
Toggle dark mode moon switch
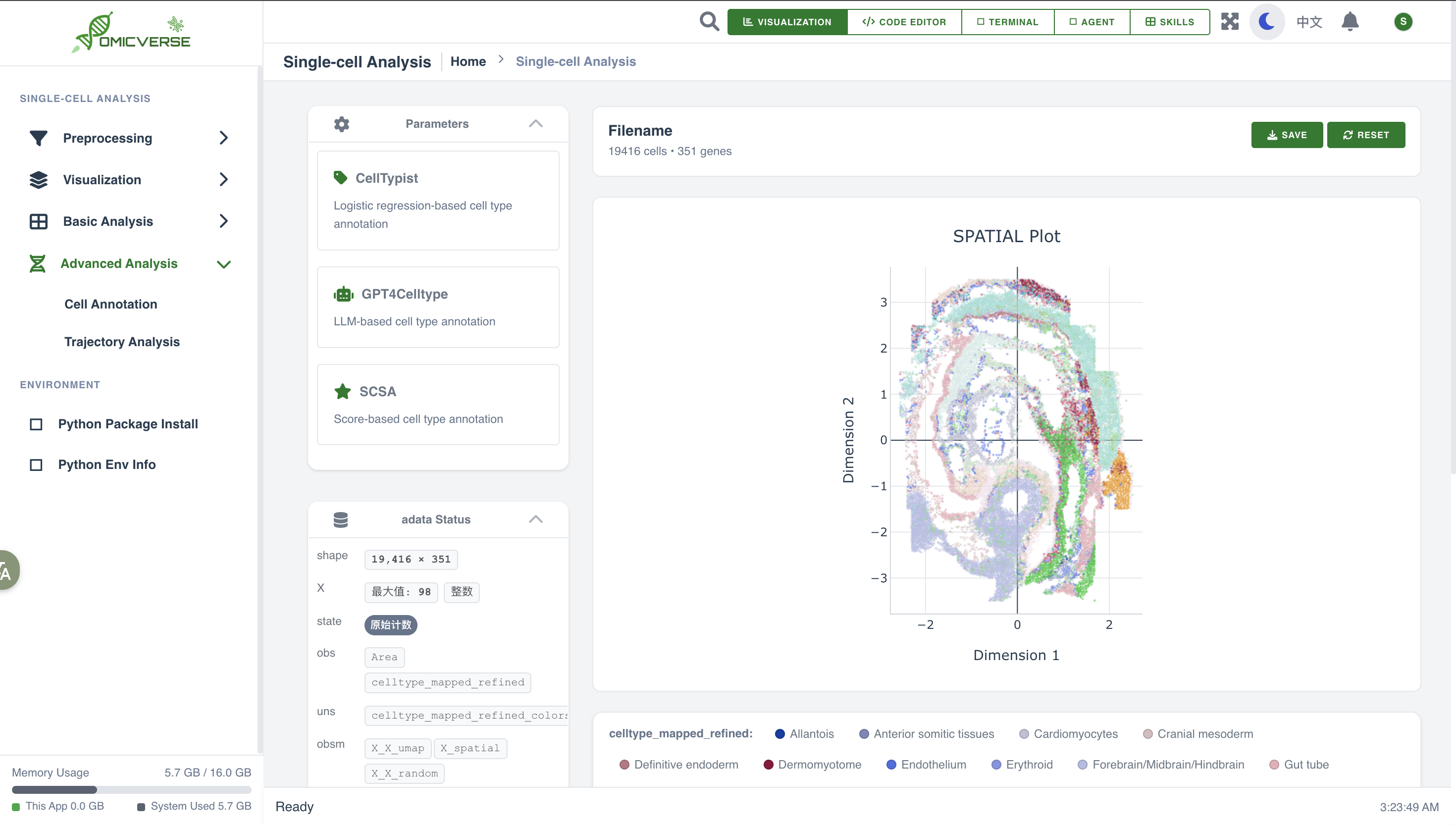1267,21
